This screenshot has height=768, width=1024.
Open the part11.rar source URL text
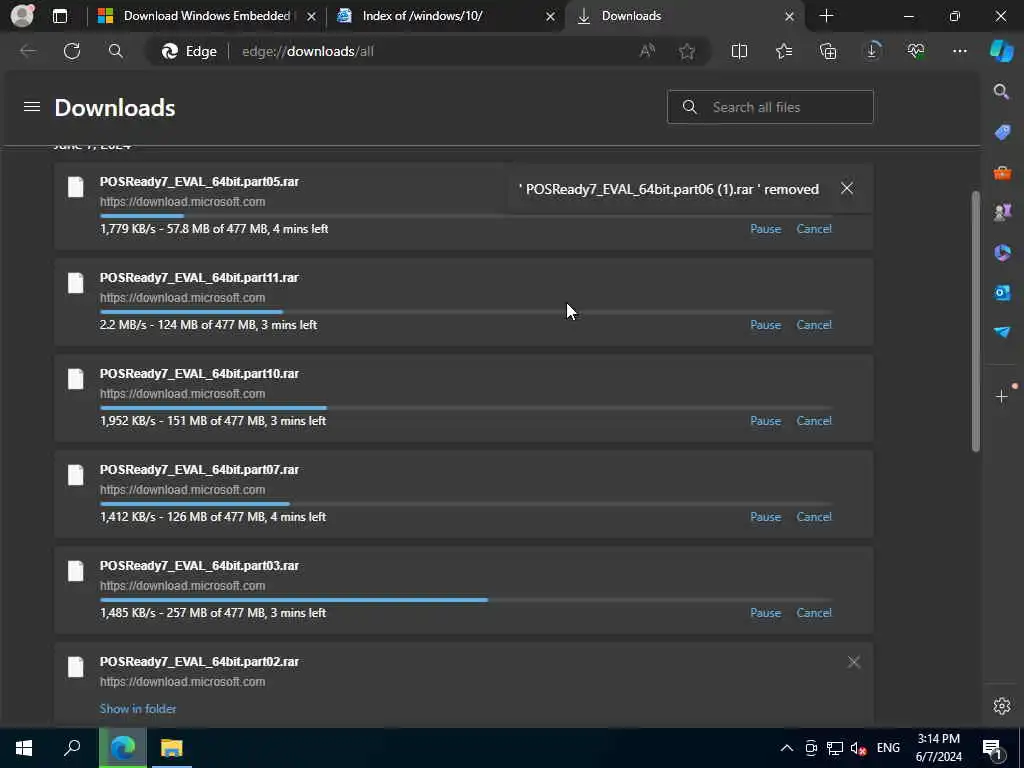point(182,298)
